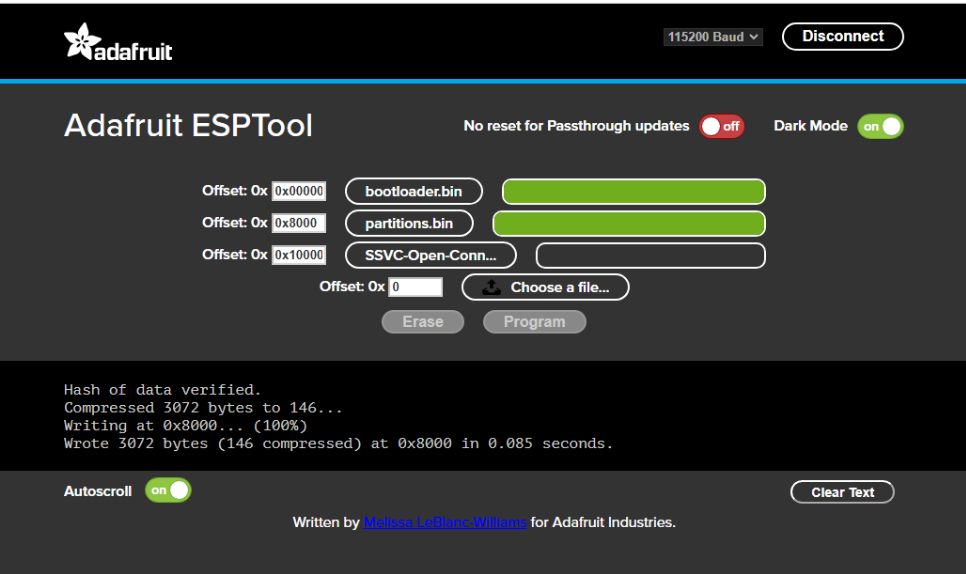
Task: Turn off Dark Mode toggle
Action: pos(880,127)
